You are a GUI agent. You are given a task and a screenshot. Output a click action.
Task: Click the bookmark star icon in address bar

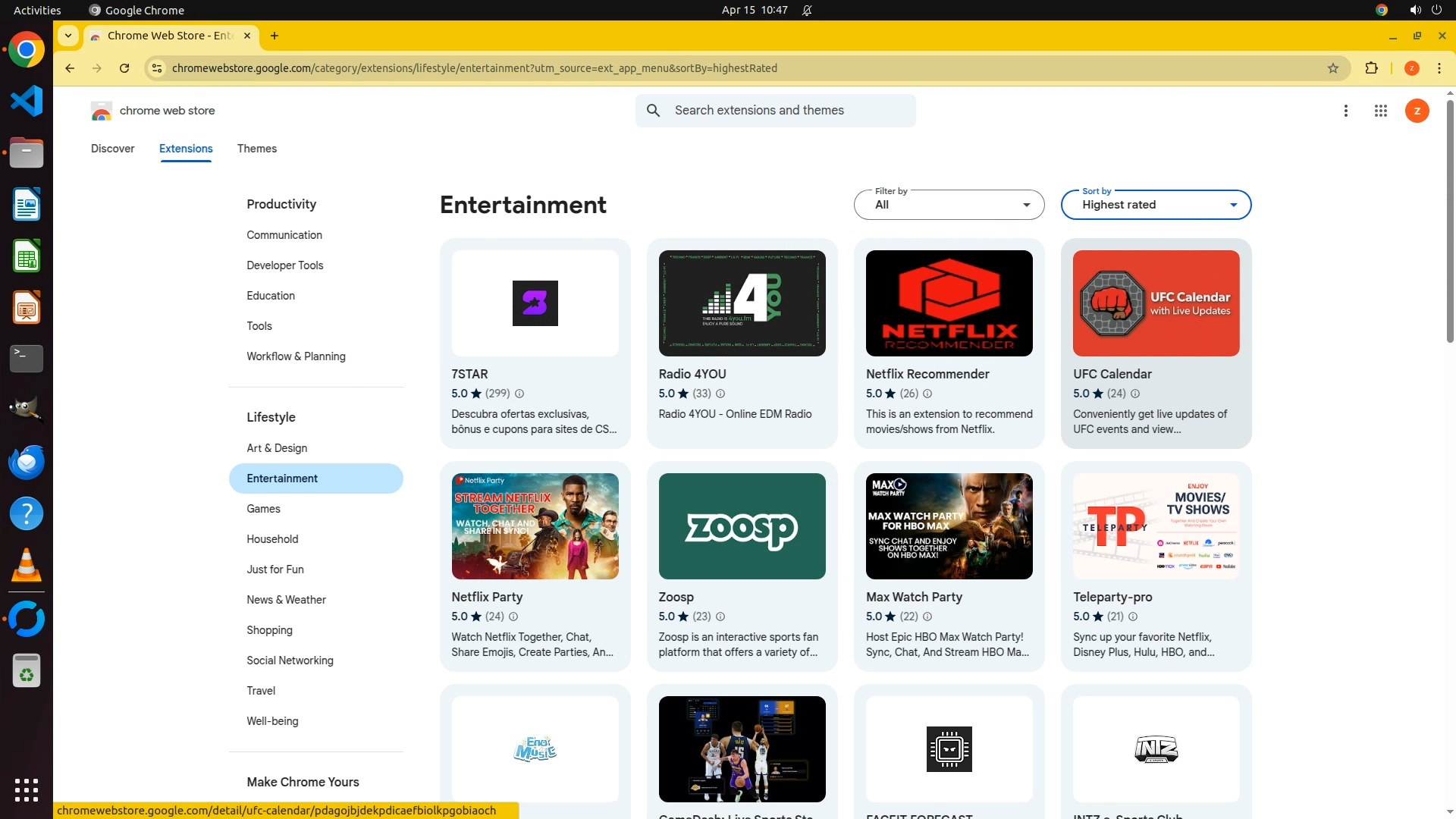coord(1333,68)
